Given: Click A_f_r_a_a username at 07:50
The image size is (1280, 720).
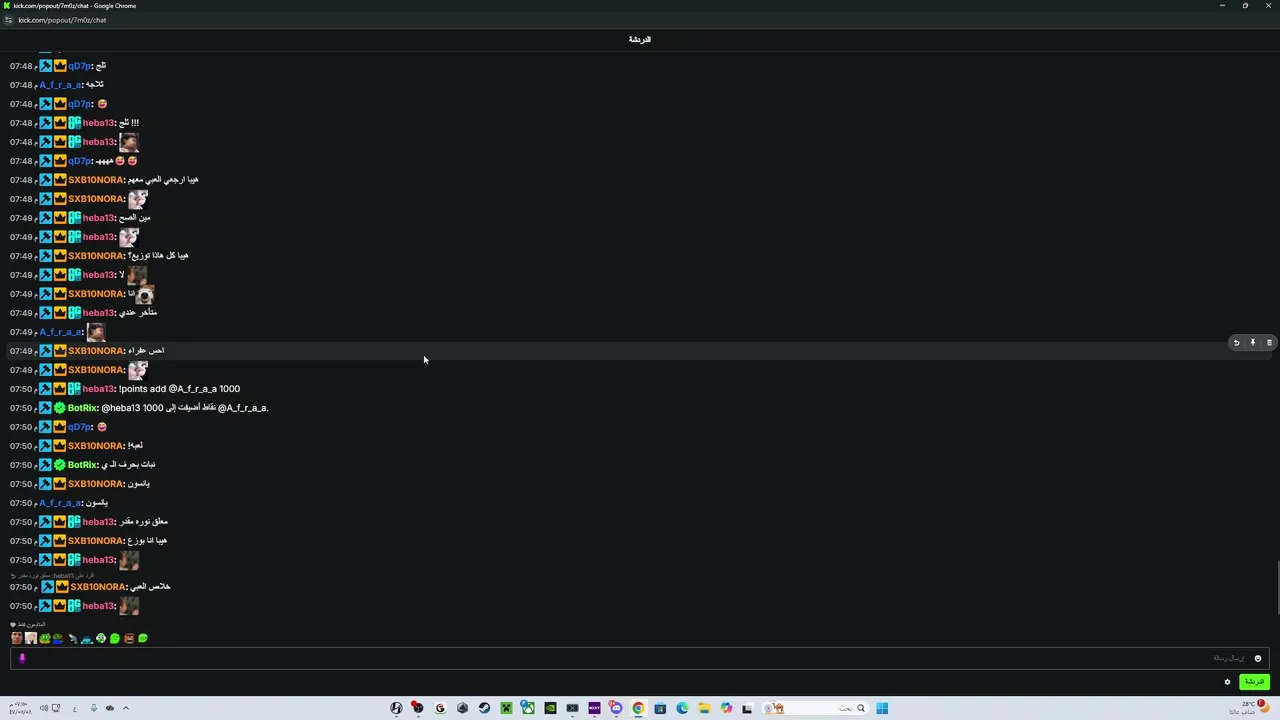Looking at the screenshot, I should click(x=60, y=503).
